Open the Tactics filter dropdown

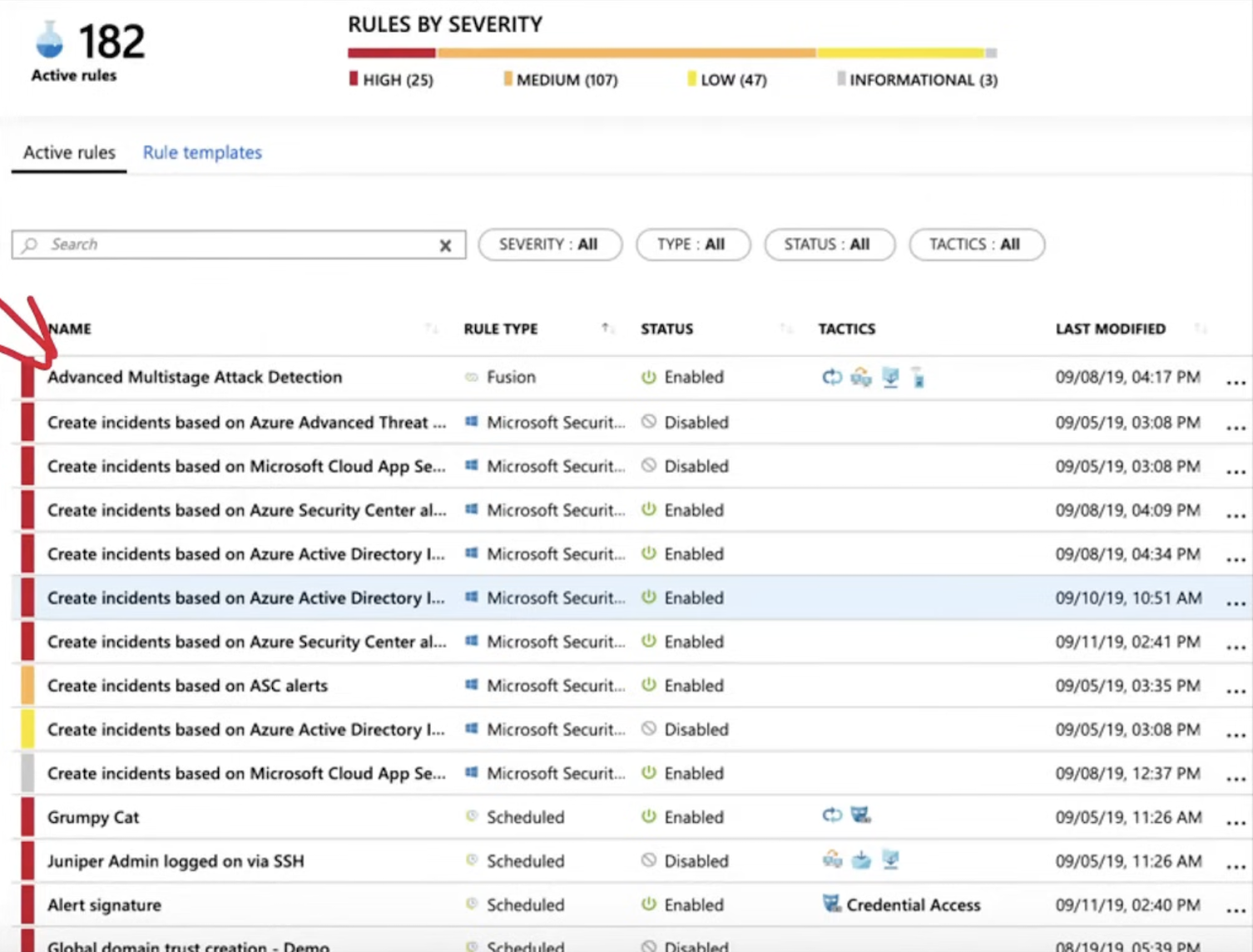click(976, 245)
